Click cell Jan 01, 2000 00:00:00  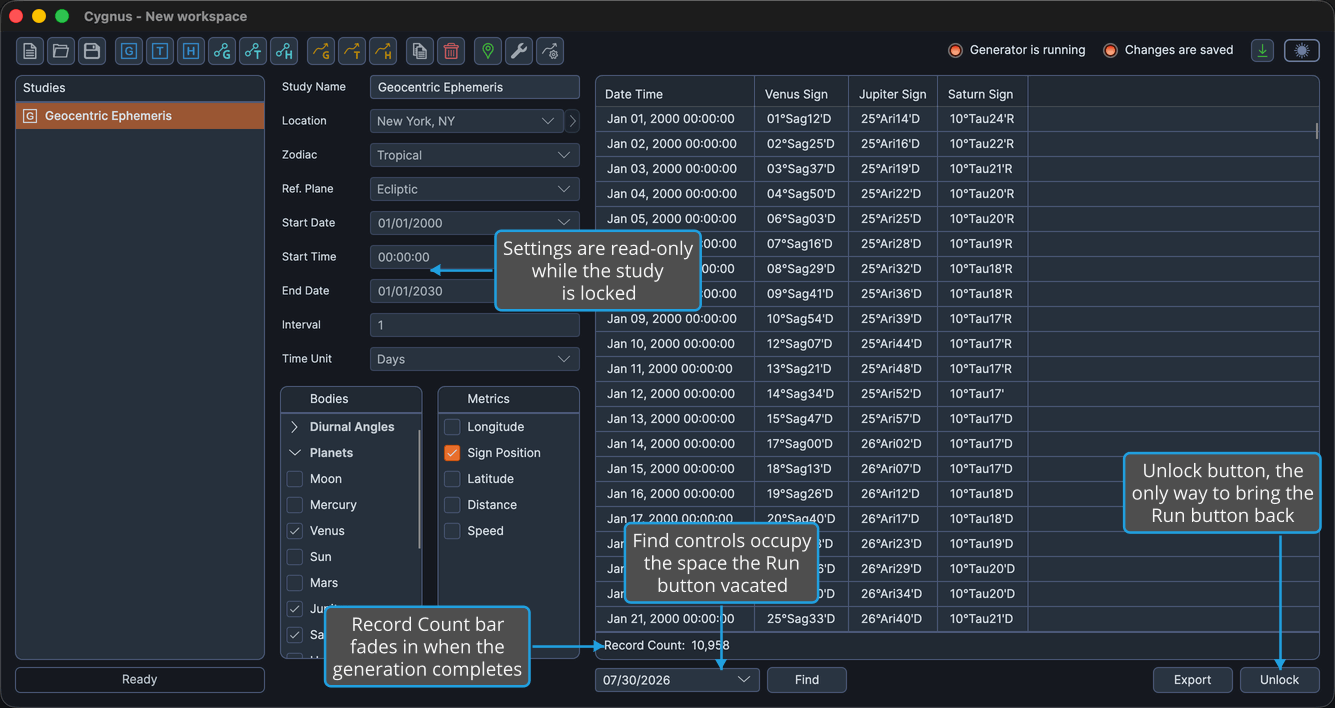[675, 119]
